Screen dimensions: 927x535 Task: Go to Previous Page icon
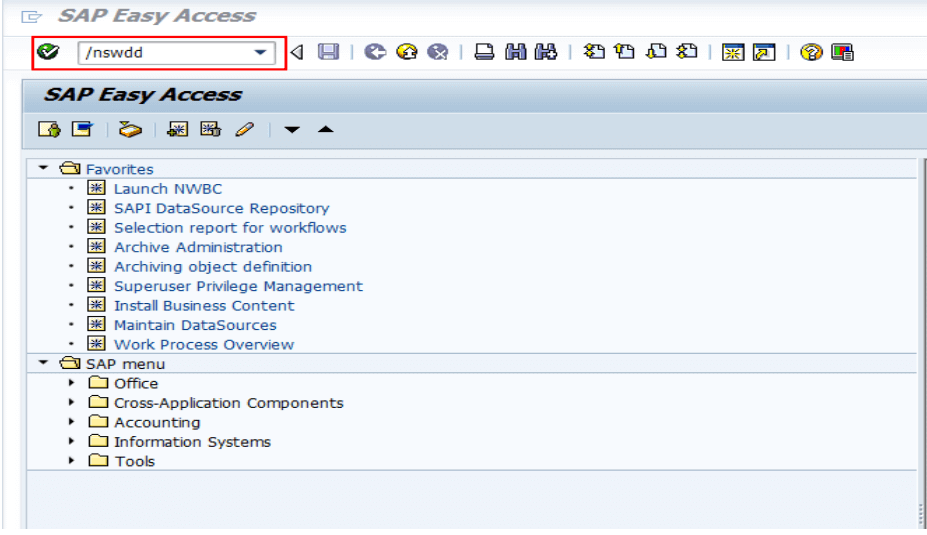coord(624,52)
